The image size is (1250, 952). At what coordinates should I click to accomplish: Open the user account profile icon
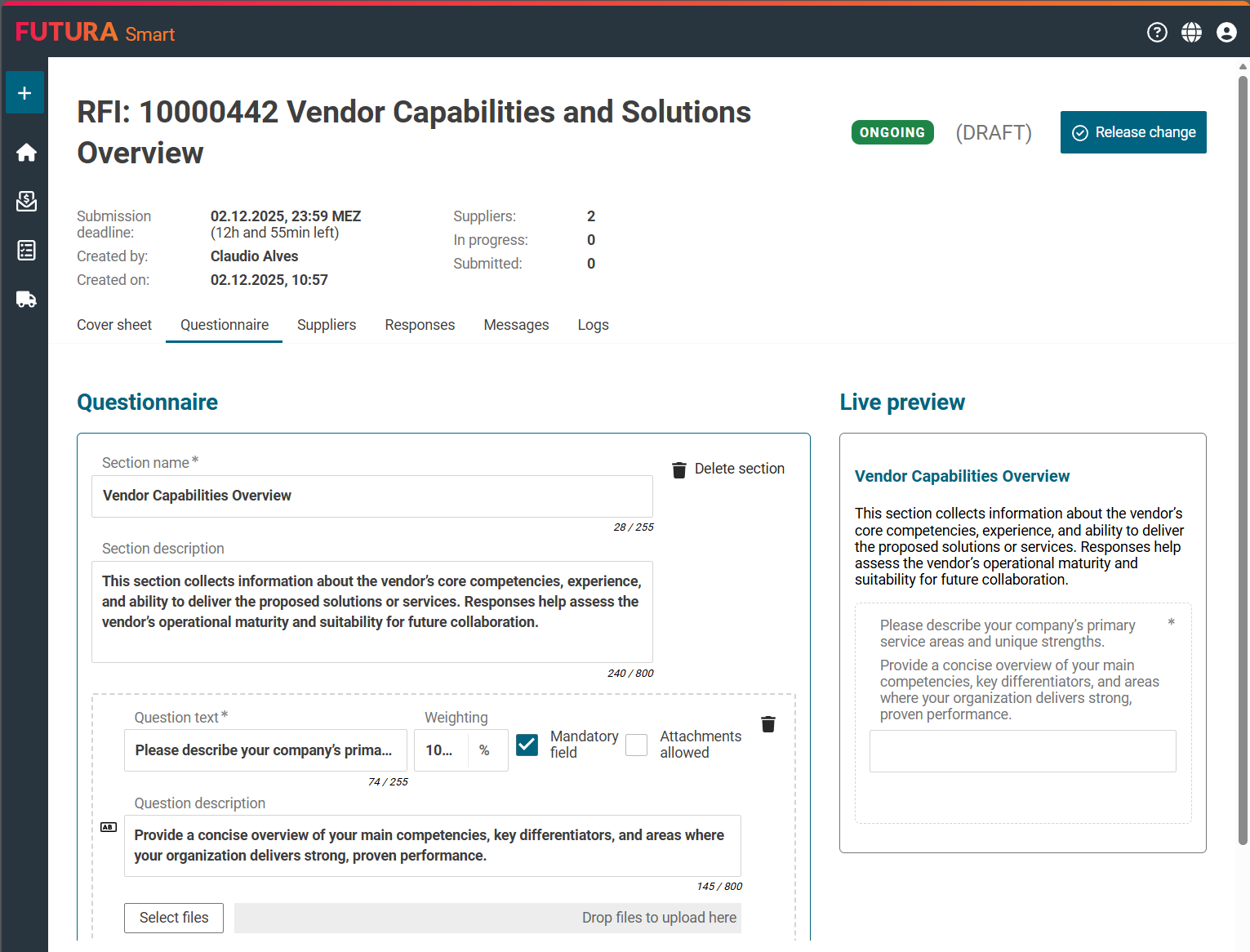tap(1226, 33)
